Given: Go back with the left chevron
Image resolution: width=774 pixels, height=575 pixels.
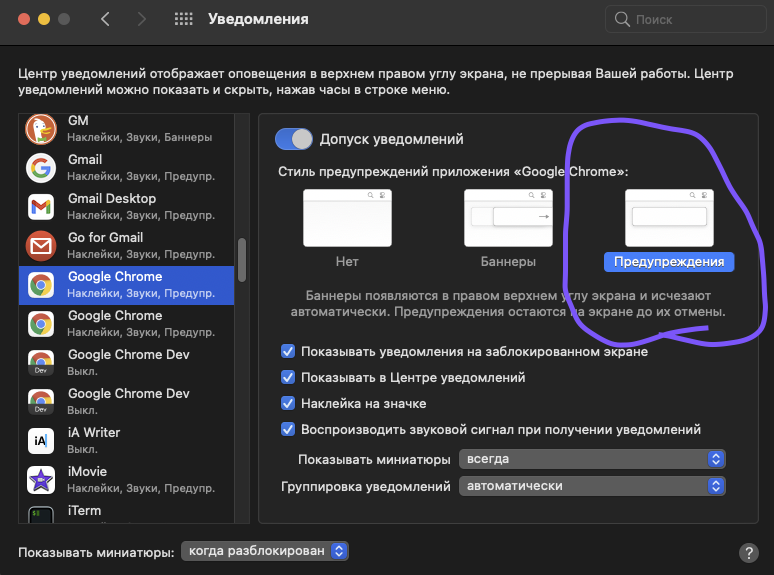Looking at the screenshot, I should coord(105,19).
